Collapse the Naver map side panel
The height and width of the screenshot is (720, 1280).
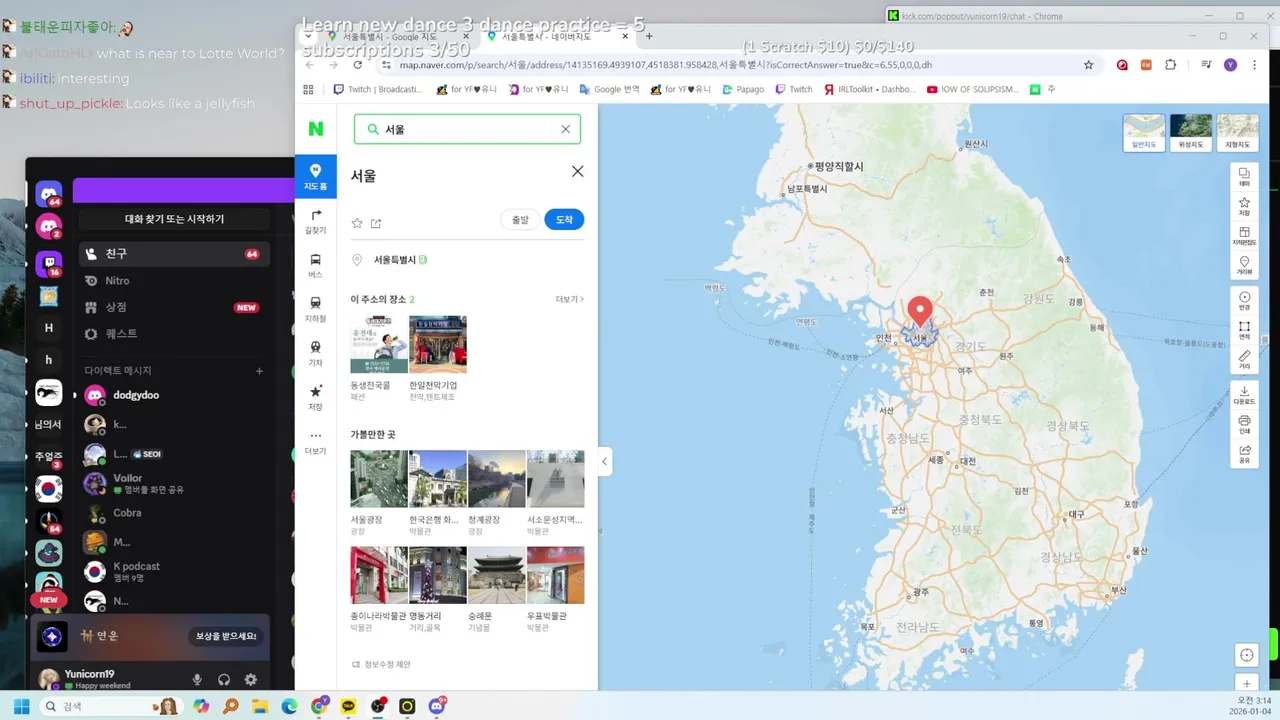coord(605,461)
